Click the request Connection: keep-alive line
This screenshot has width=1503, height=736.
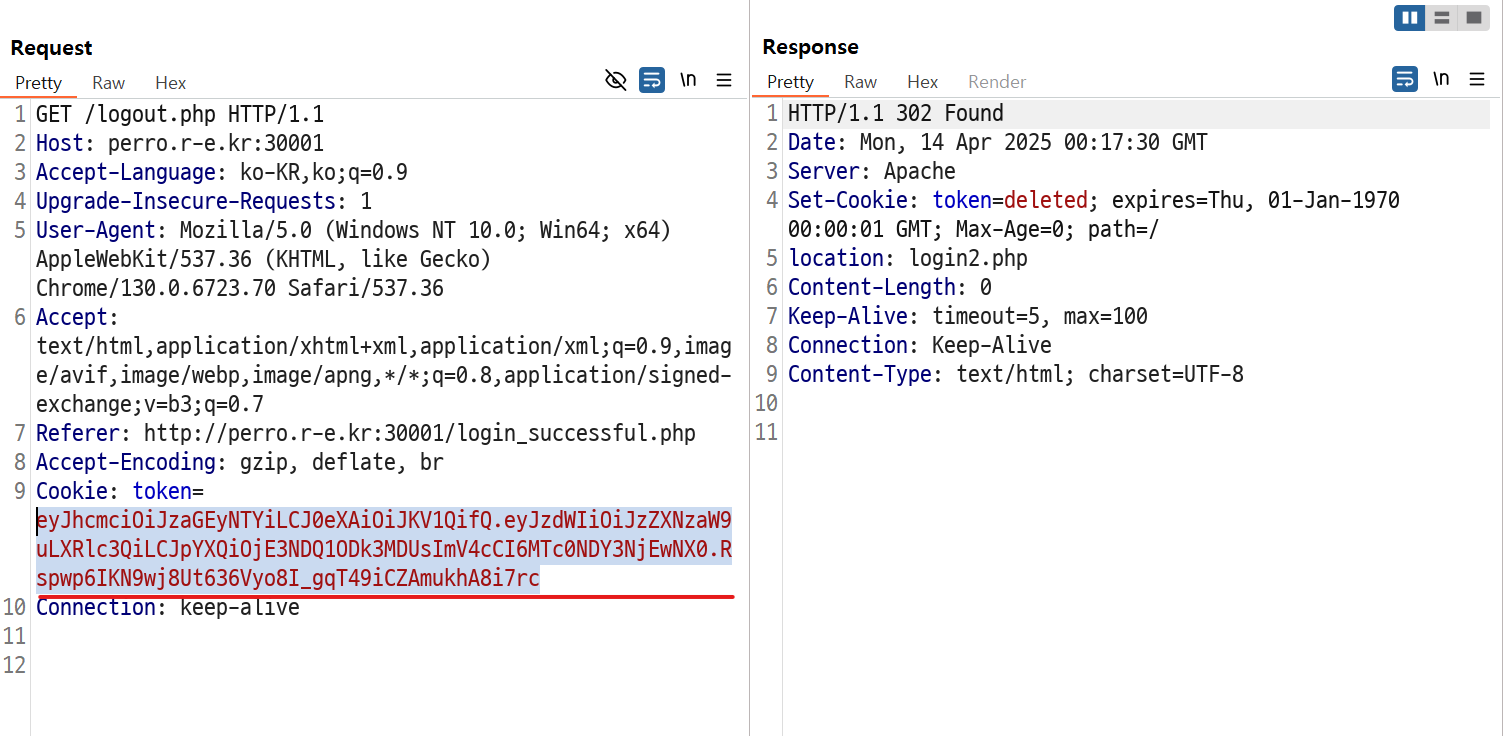click(x=168, y=608)
